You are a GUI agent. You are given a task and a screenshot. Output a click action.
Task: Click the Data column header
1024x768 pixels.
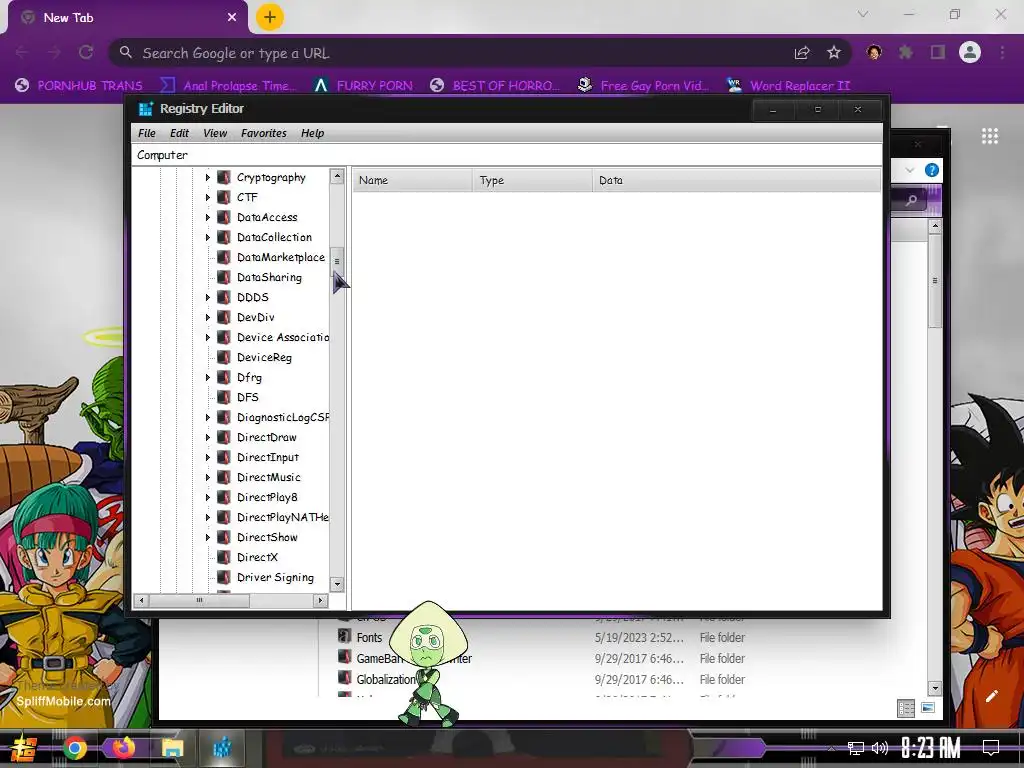(737, 180)
